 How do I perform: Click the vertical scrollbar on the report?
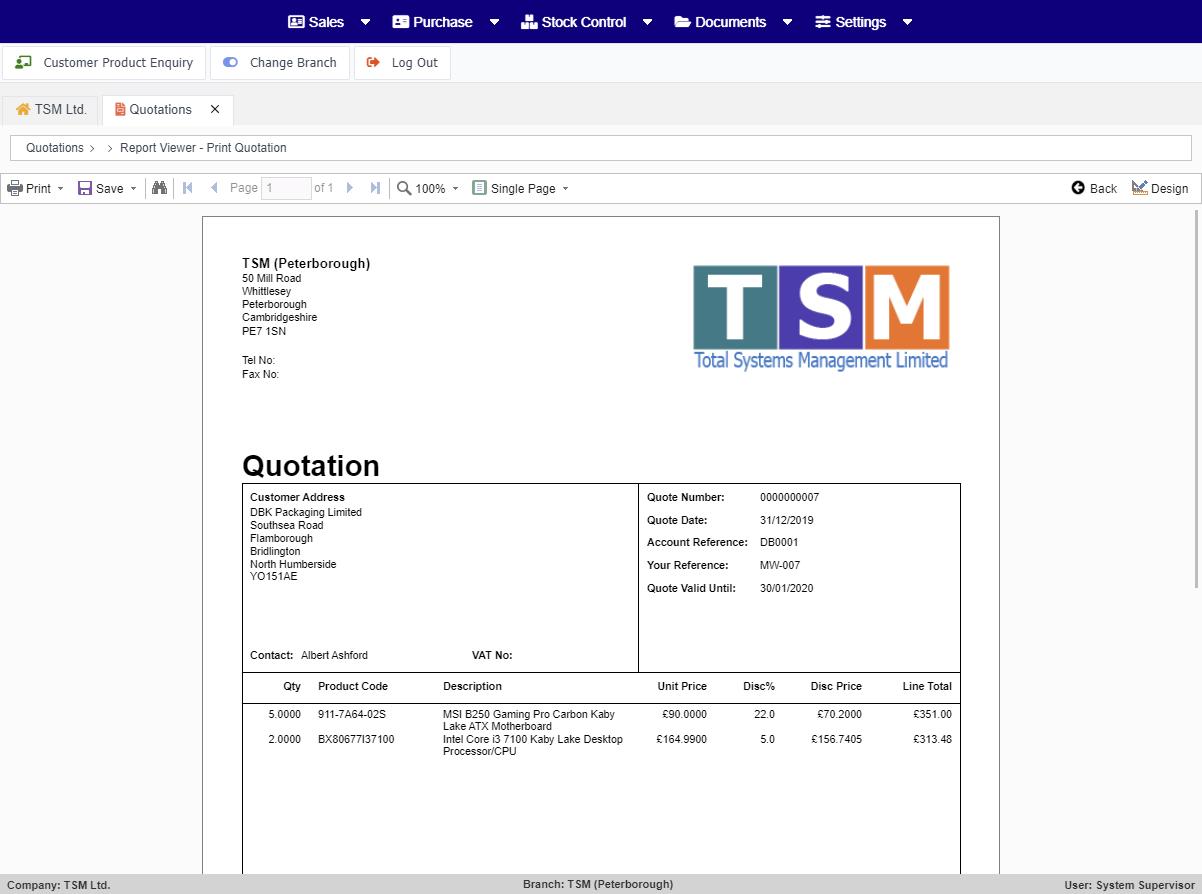[1198, 400]
